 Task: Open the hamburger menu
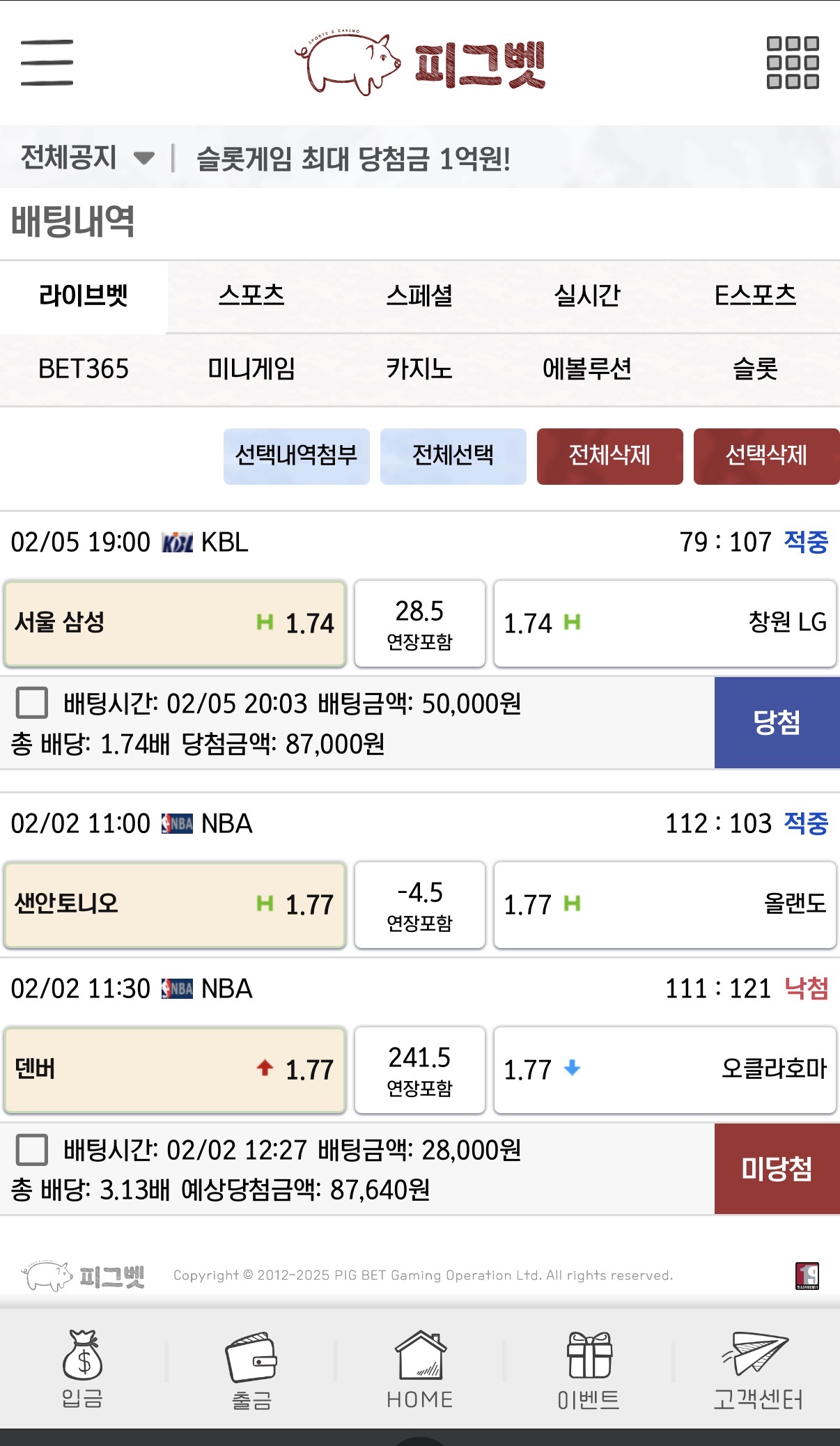(x=47, y=63)
